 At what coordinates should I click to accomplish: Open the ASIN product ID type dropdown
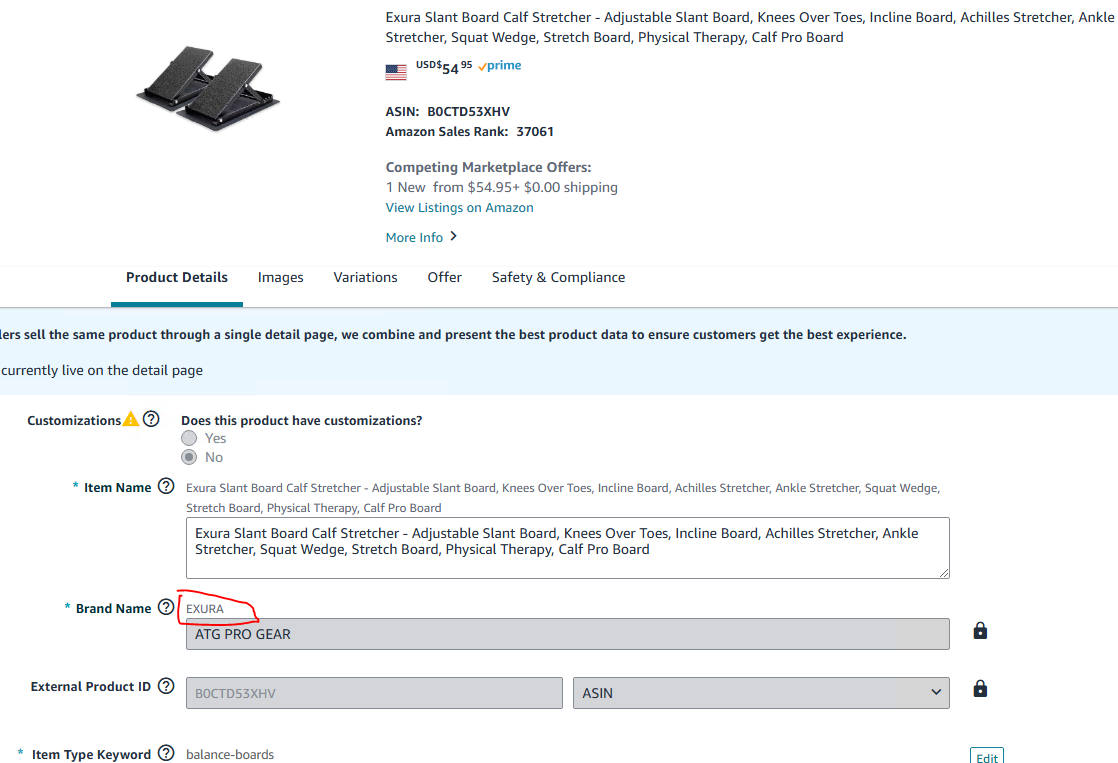click(760, 693)
